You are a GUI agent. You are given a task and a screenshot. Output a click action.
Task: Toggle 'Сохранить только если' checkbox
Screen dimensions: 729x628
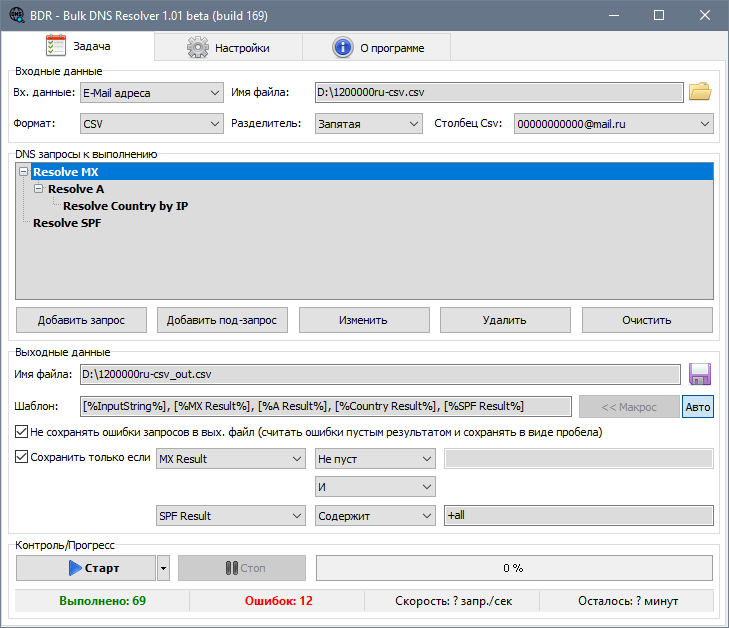click(x=22, y=458)
